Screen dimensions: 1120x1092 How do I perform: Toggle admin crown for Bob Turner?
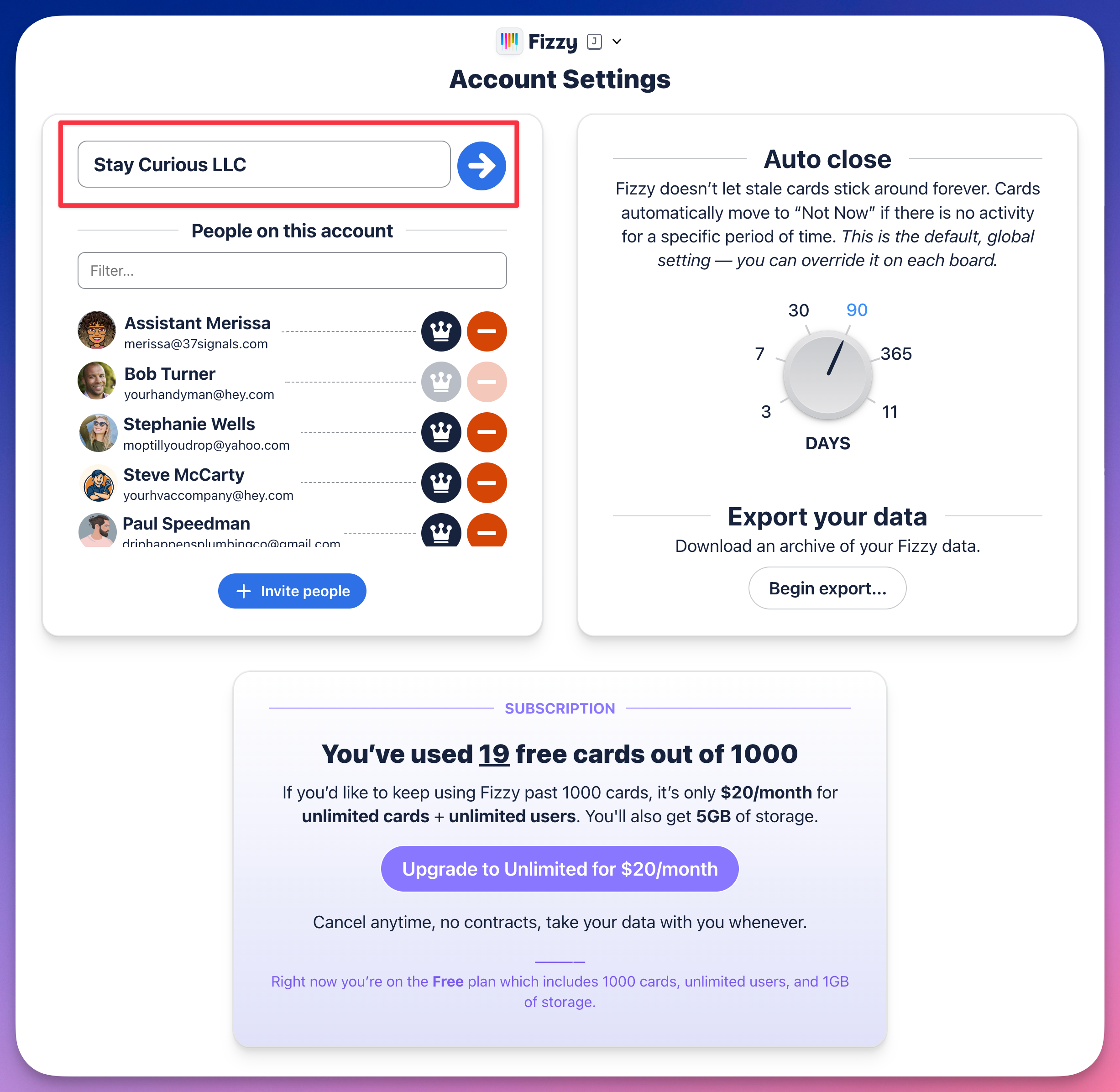click(440, 381)
